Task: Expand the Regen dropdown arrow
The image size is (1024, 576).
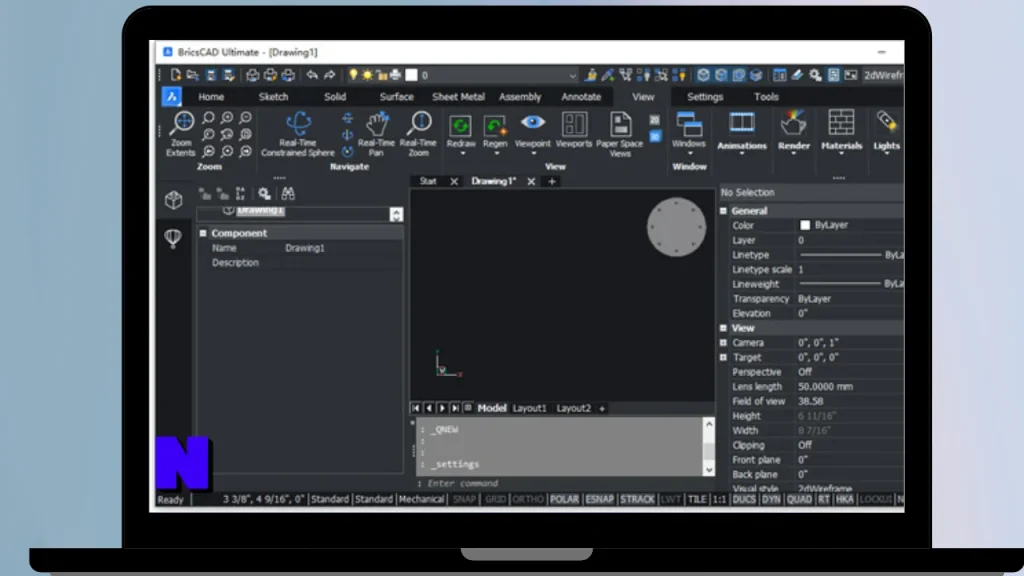Action: pyautogui.click(x=496, y=154)
